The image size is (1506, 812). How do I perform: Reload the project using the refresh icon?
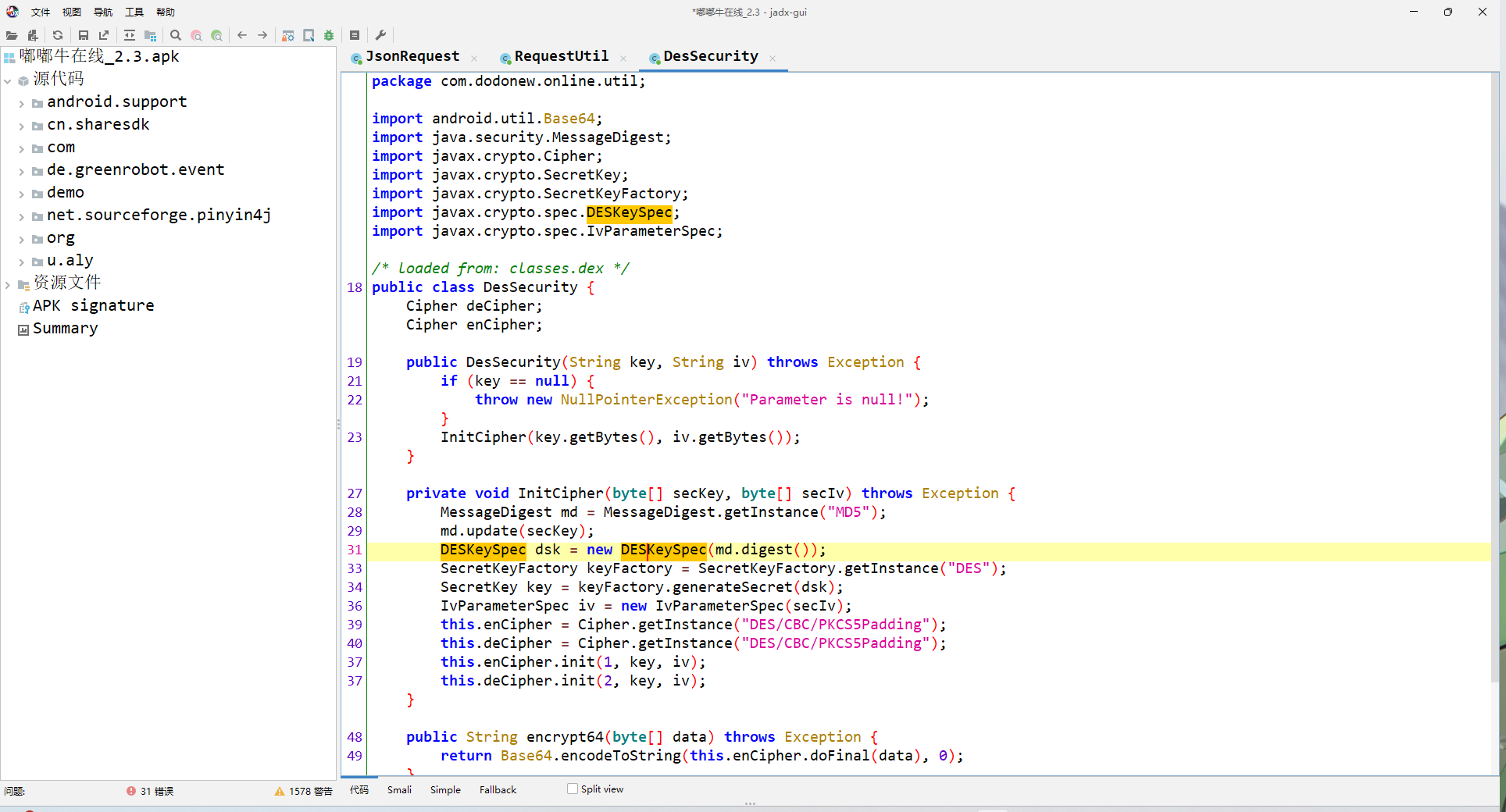click(x=58, y=35)
